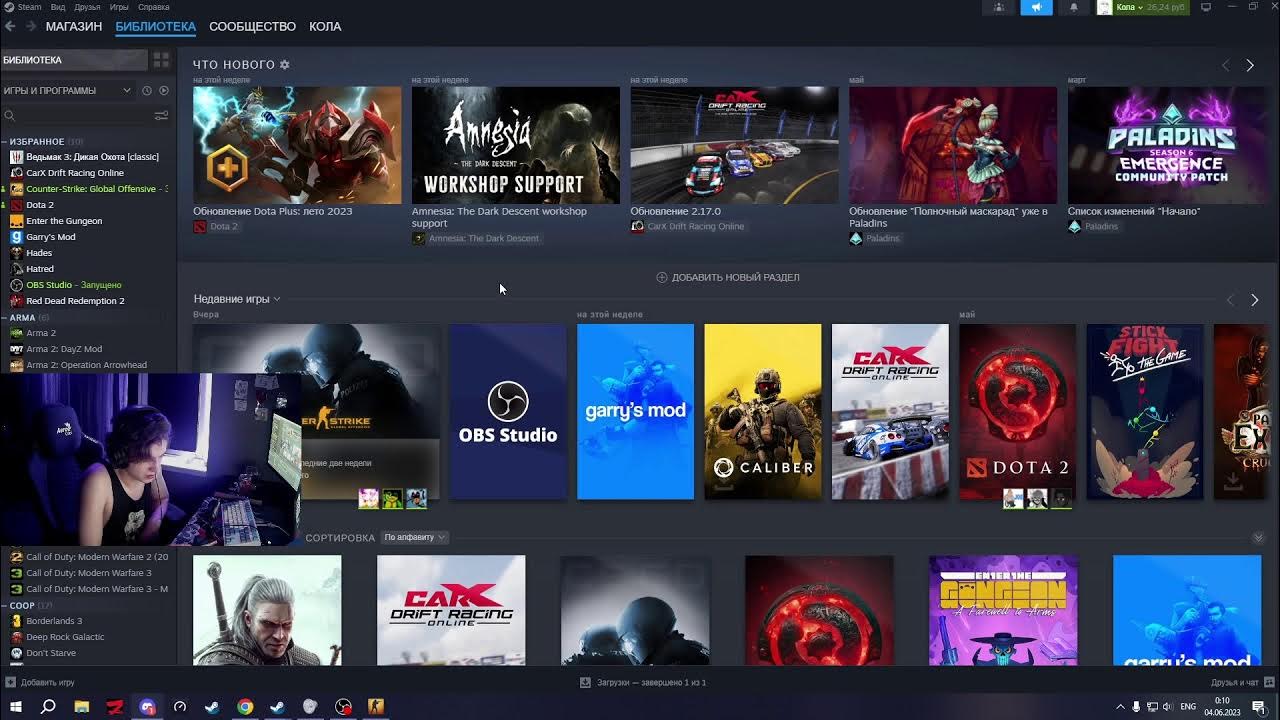Open Google Chrome from the taskbar

(x=245, y=707)
